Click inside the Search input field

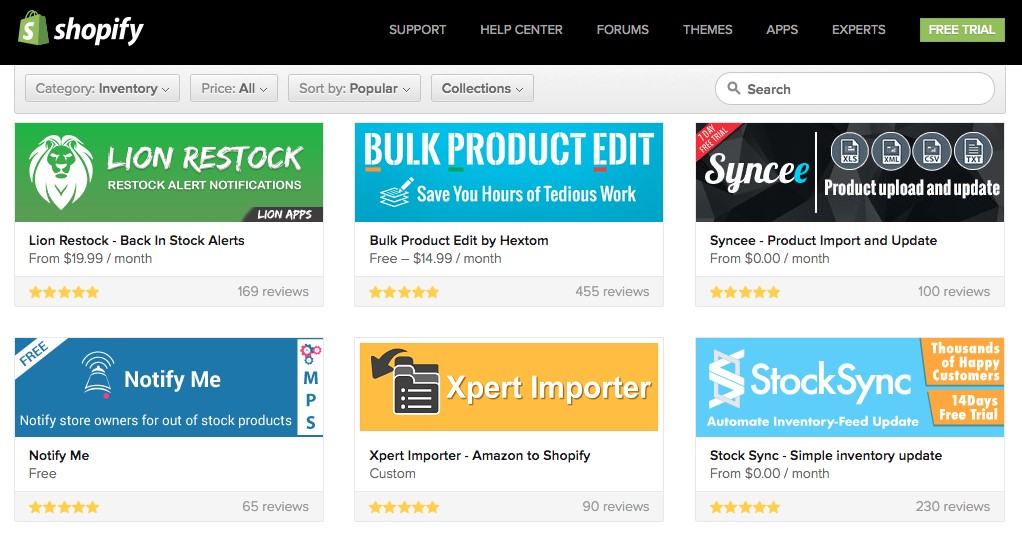point(855,89)
